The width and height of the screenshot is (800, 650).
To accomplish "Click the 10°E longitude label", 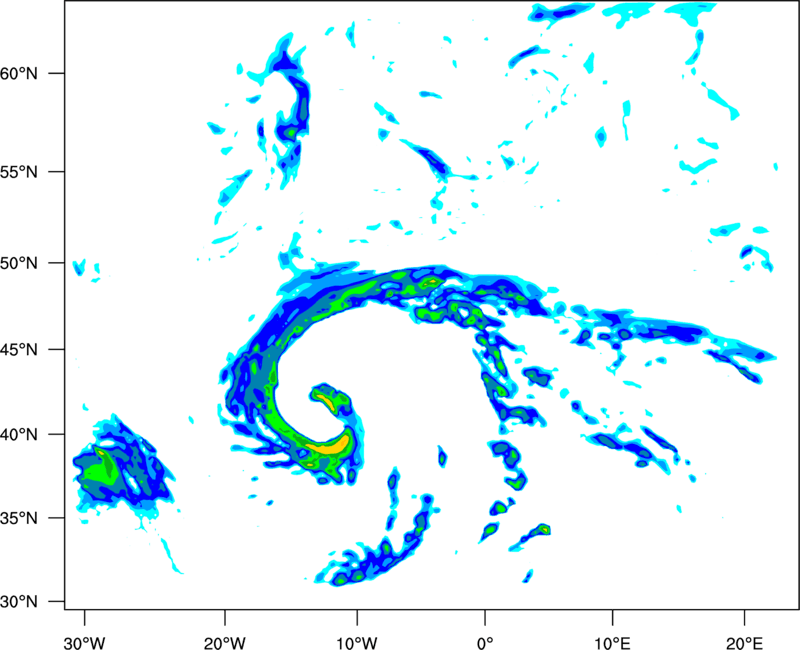I will click(612, 643).
